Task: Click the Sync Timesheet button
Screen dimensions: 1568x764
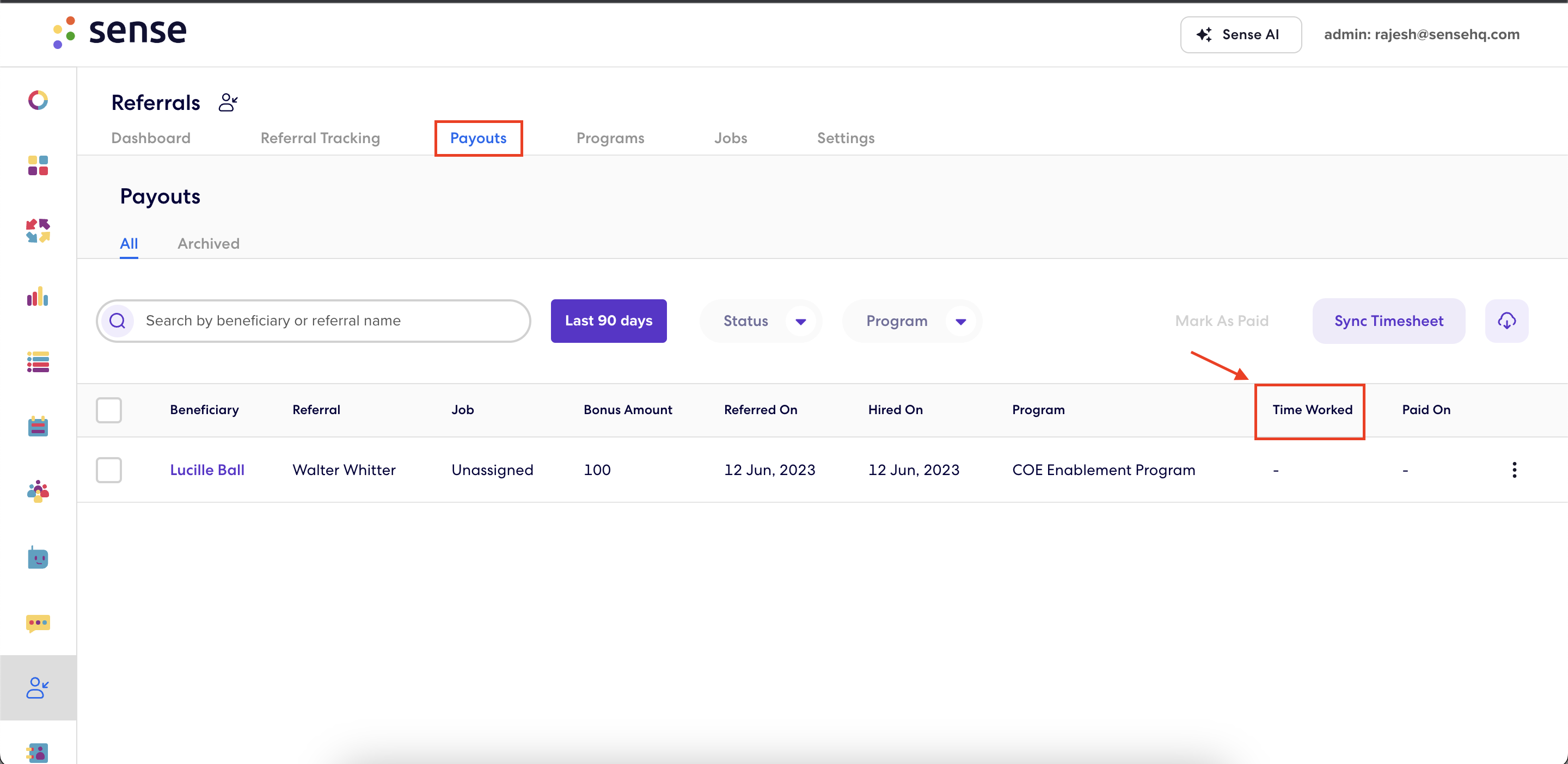Action: [1388, 321]
